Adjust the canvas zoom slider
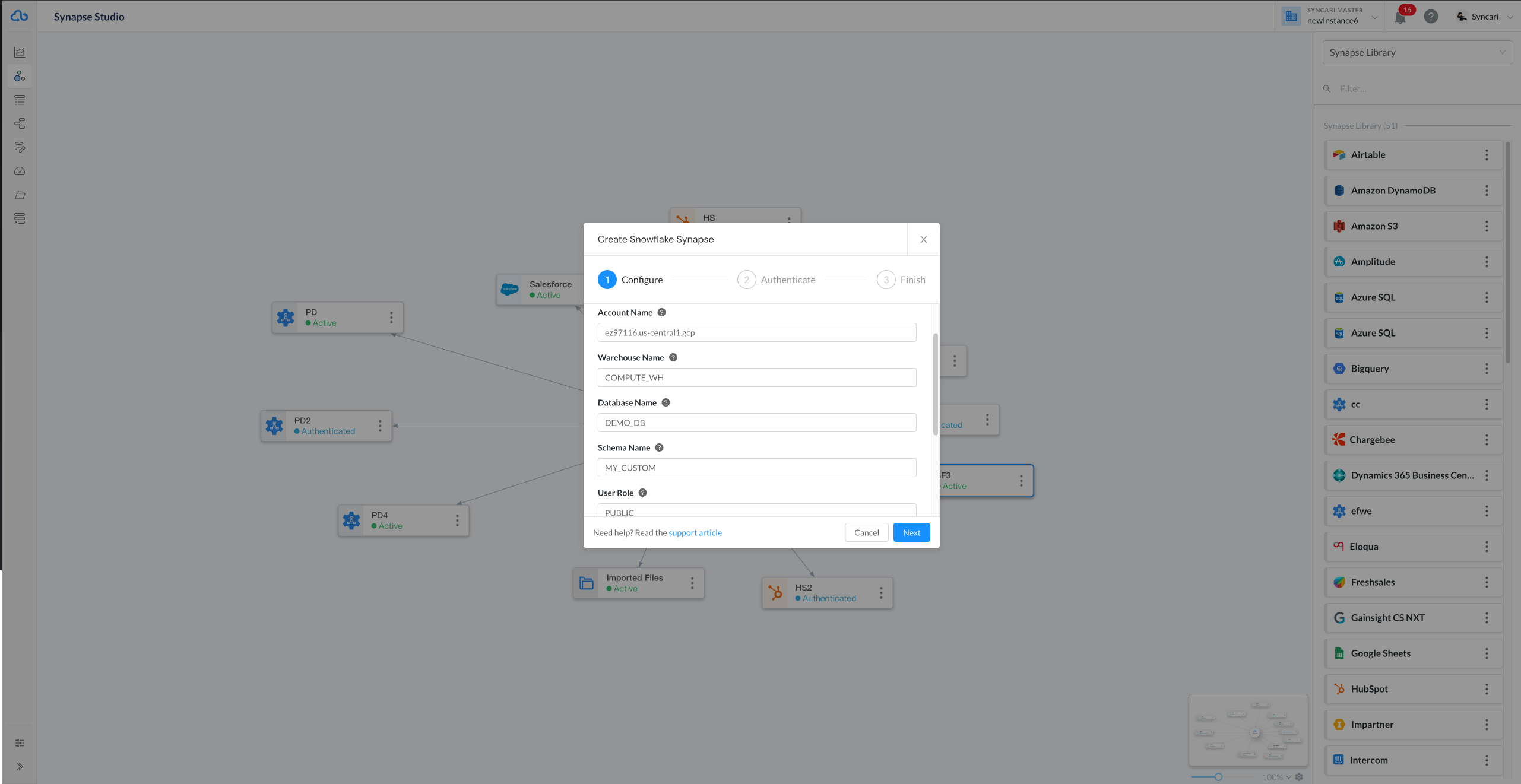1521x784 pixels. (x=1218, y=777)
